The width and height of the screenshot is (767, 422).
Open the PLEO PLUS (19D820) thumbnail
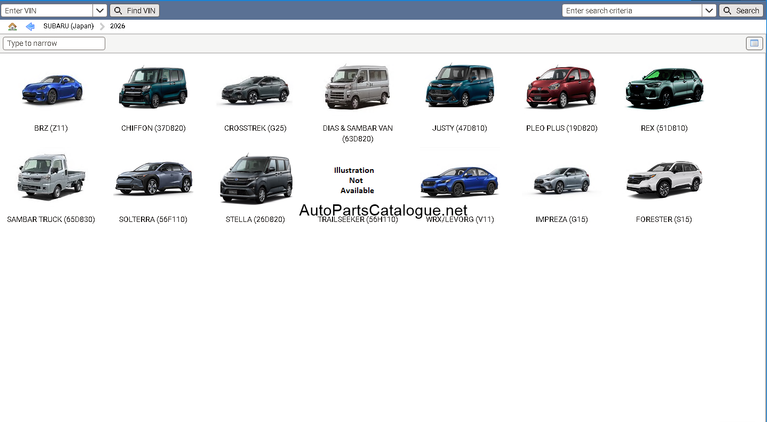561,87
